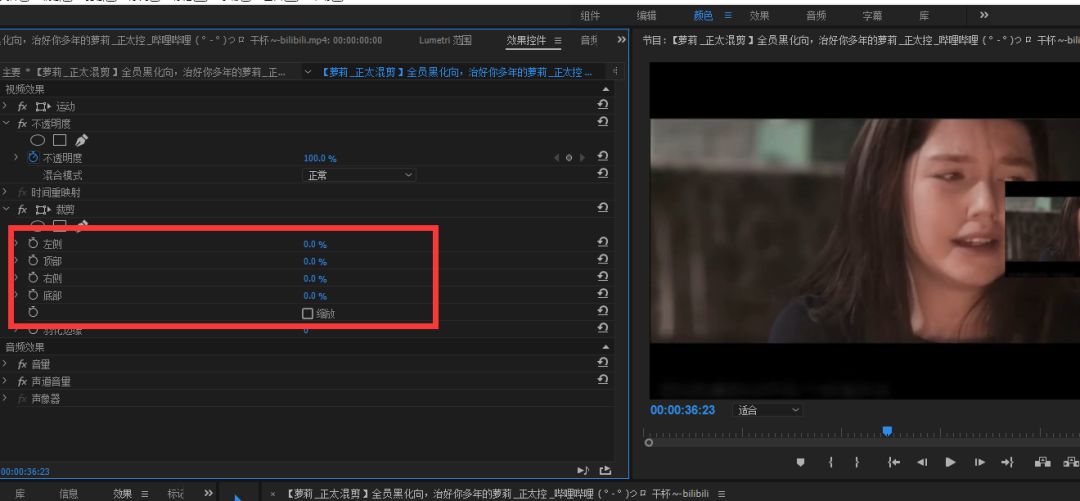
Task: Go to the in point
Action: 894,462
